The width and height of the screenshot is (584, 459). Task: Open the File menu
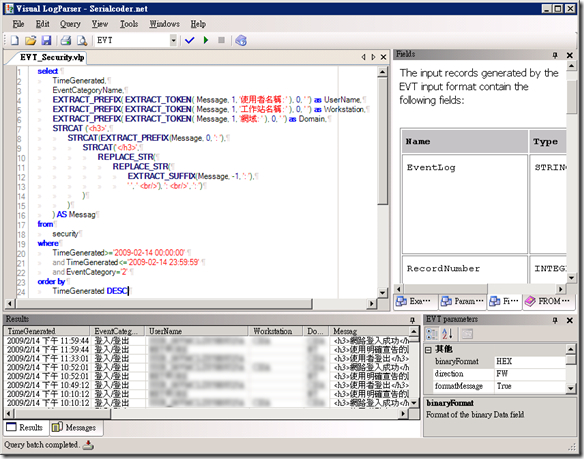tap(18, 24)
